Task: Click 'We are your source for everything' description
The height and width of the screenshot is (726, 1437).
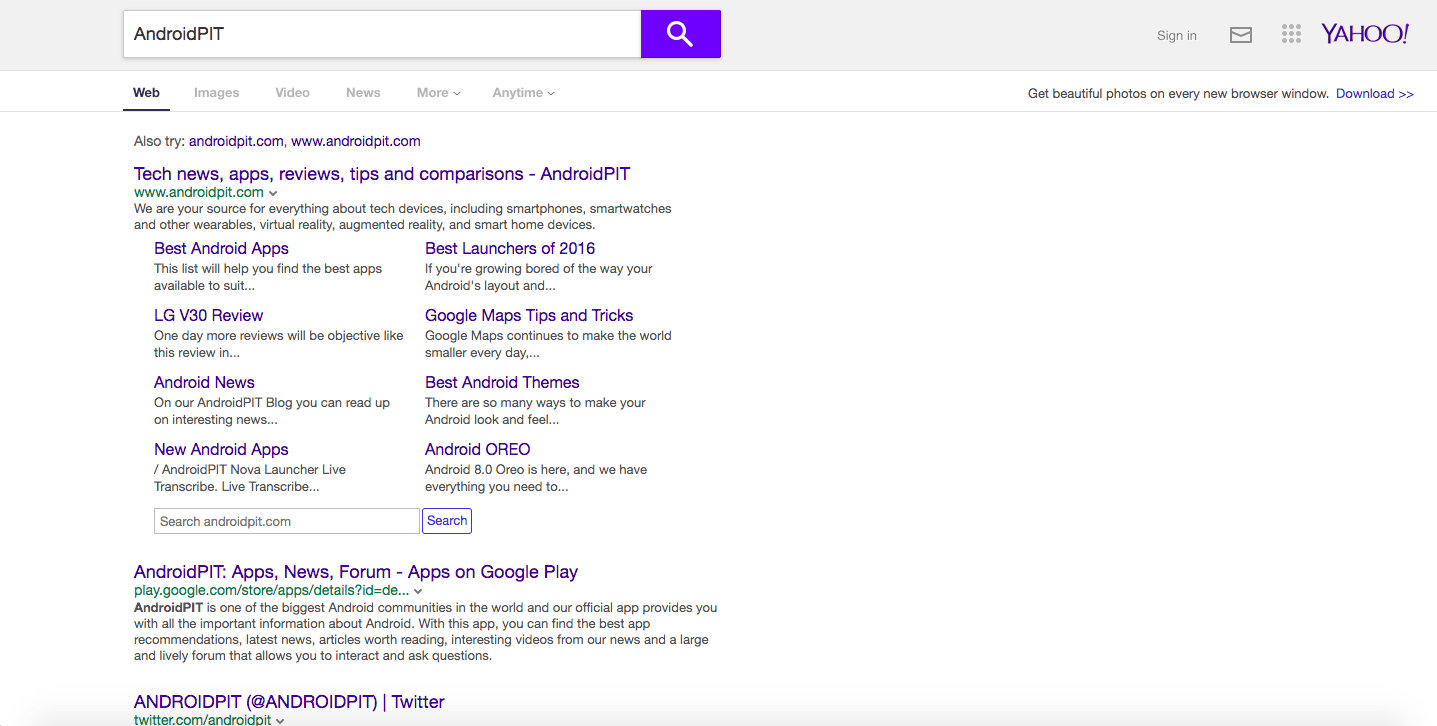Action: (403, 217)
